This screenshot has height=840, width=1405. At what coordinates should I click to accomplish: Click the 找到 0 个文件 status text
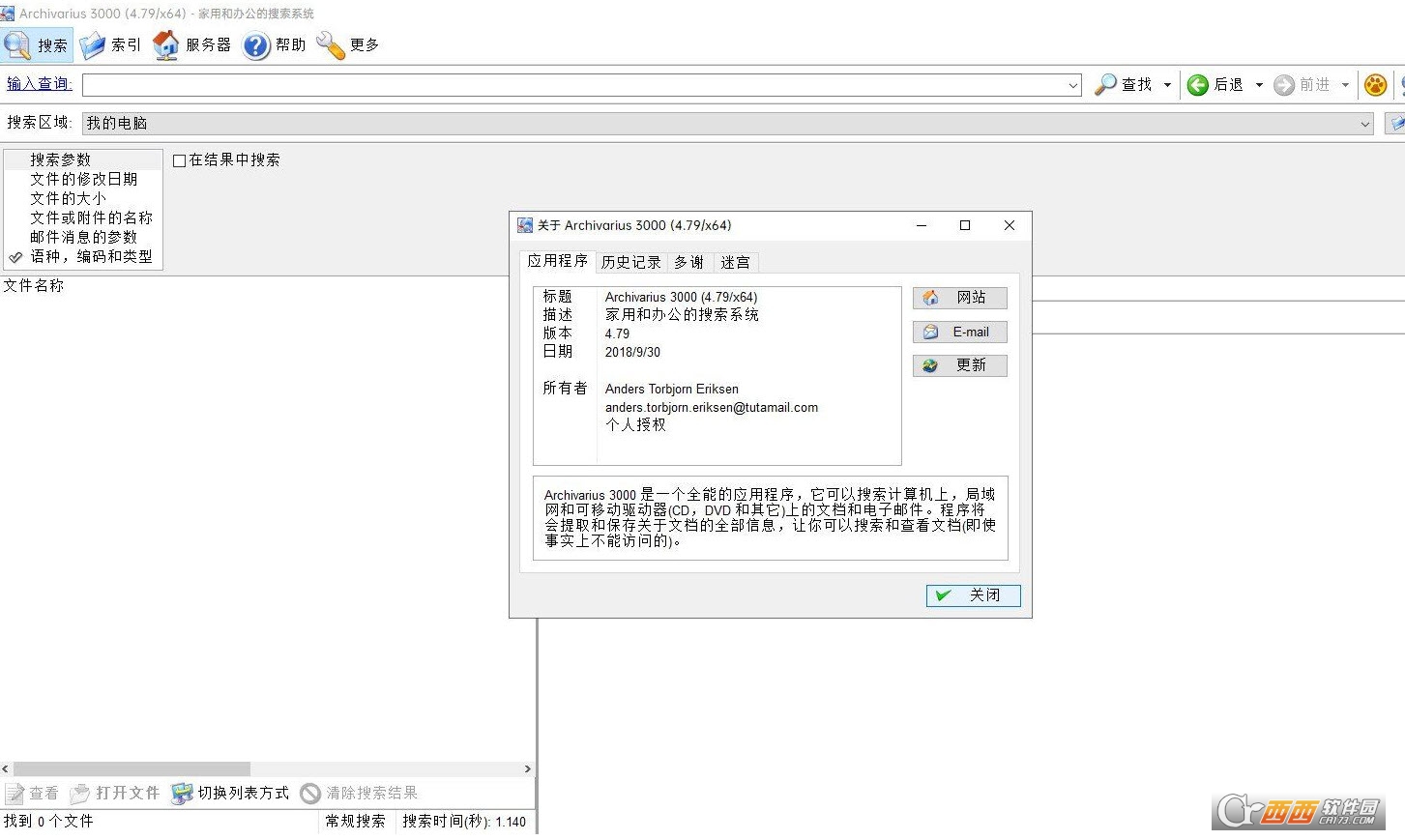tap(48, 822)
